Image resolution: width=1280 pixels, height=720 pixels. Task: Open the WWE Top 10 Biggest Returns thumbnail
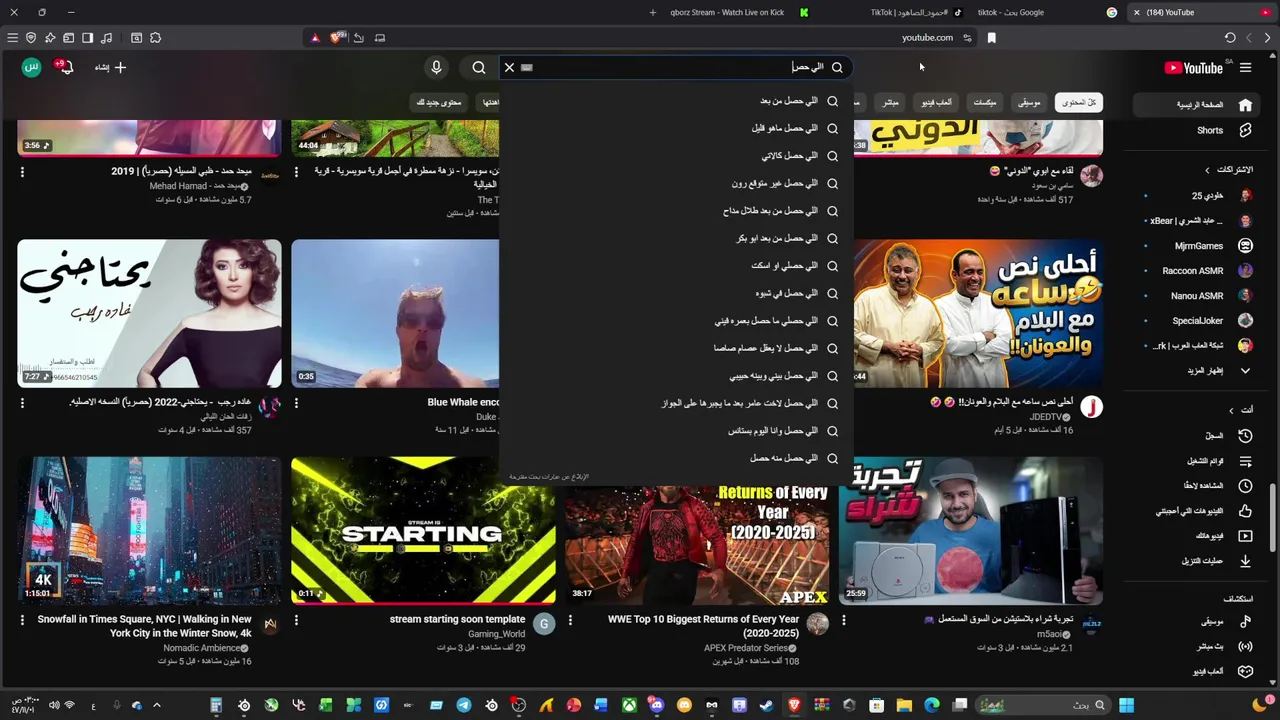(x=697, y=545)
